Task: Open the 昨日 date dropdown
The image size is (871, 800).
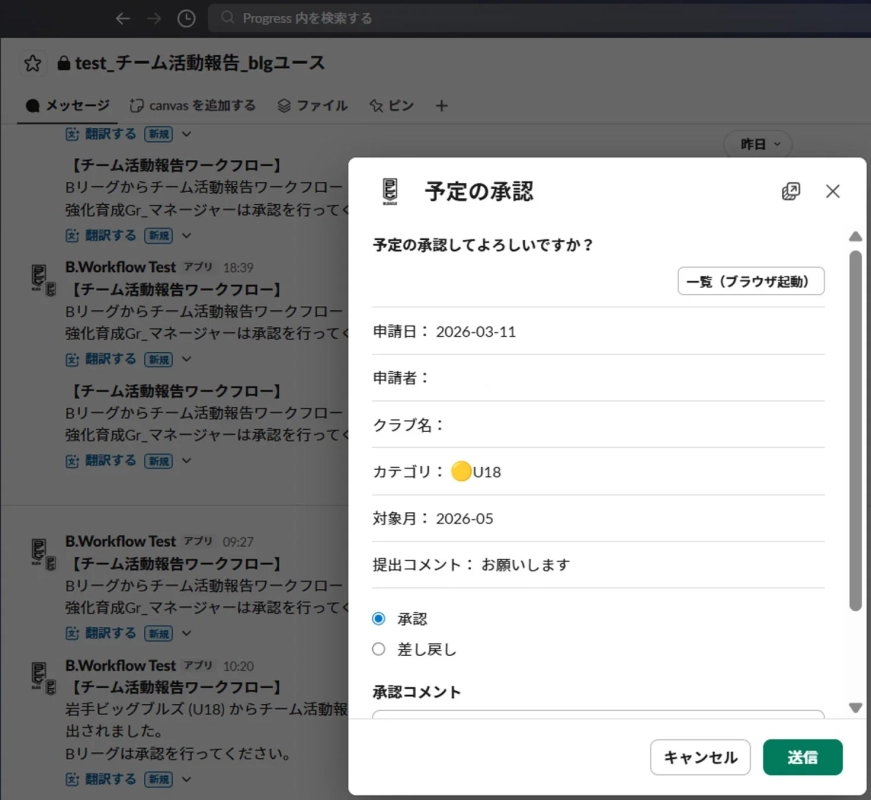Action: pyautogui.click(x=757, y=144)
